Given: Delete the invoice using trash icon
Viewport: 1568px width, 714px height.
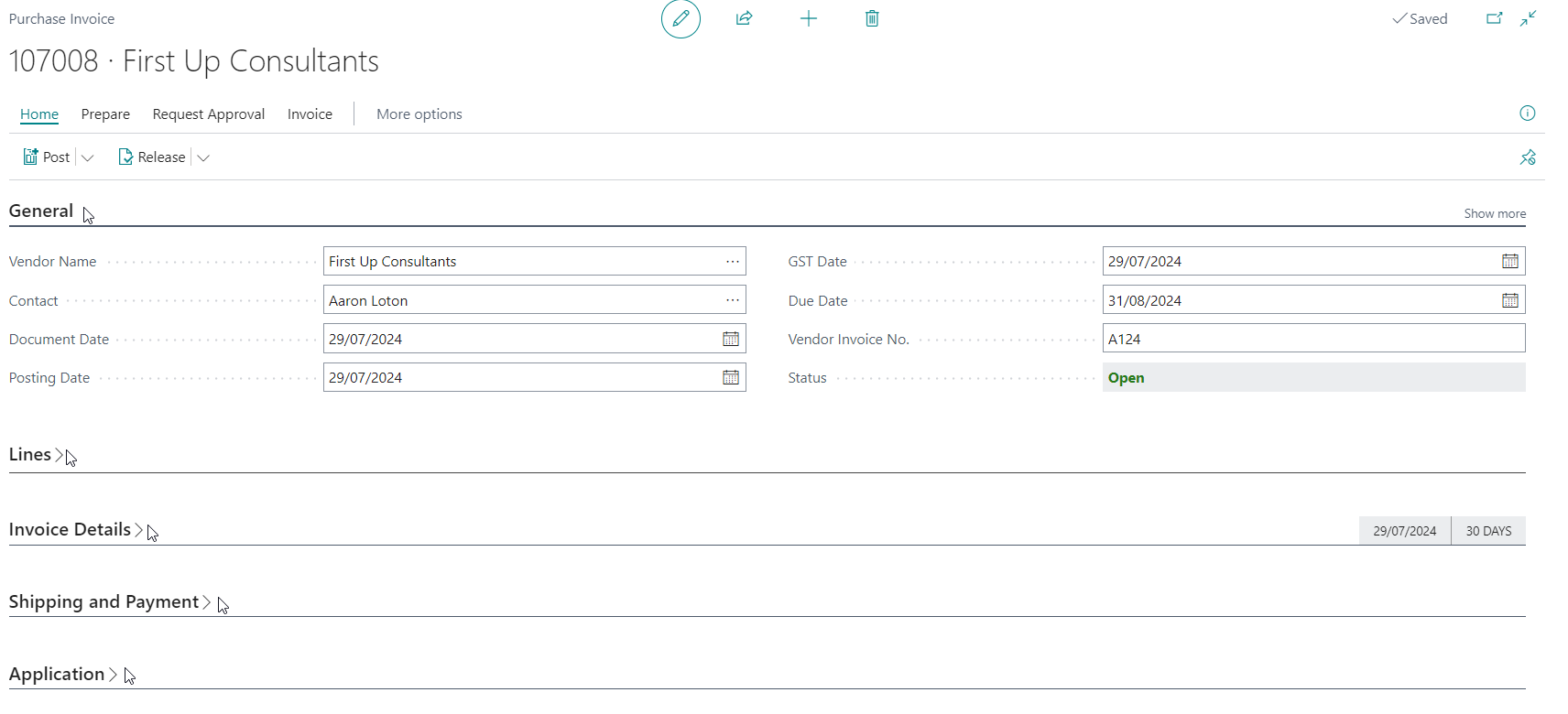Looking at the screenshot, I should pos(872,19).
